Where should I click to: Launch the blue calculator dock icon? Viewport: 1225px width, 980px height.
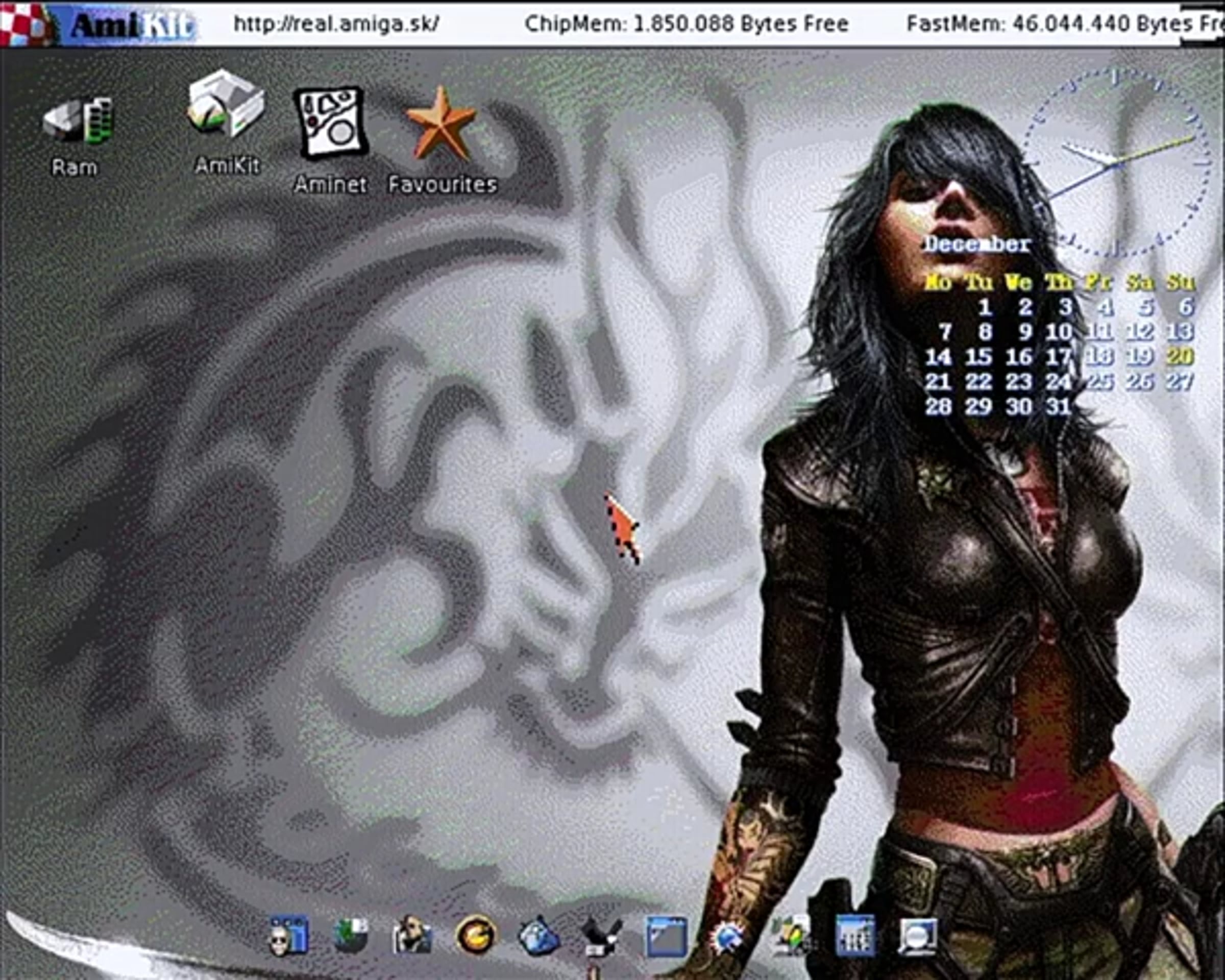coord(855,936)
